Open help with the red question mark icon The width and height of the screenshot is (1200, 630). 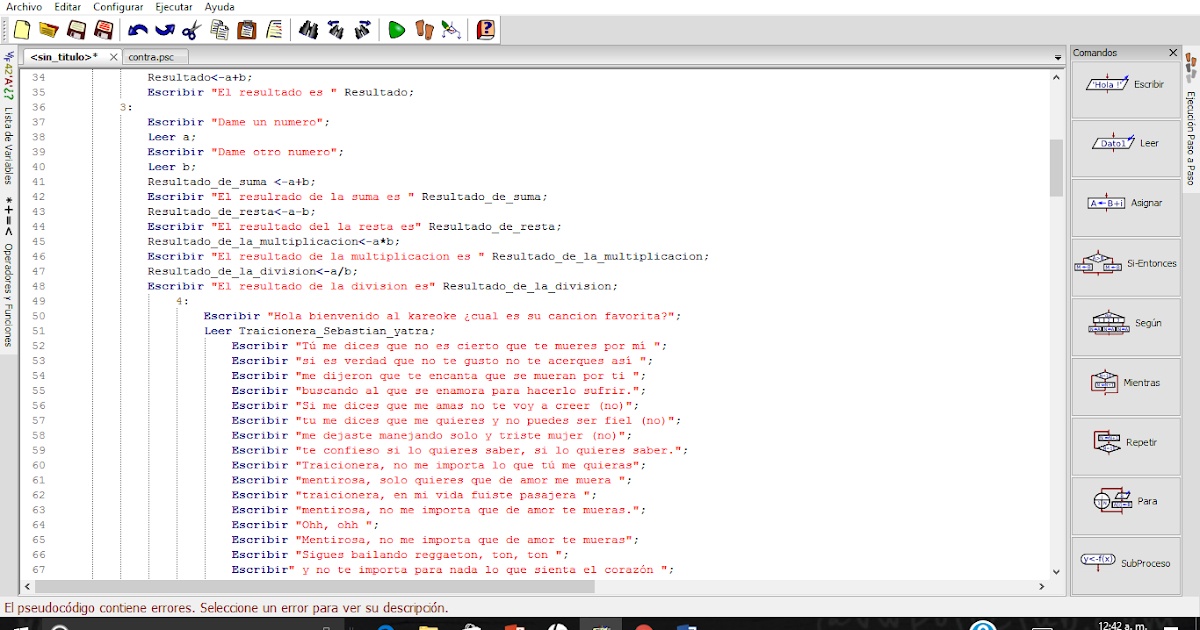[x=484, y=30]
